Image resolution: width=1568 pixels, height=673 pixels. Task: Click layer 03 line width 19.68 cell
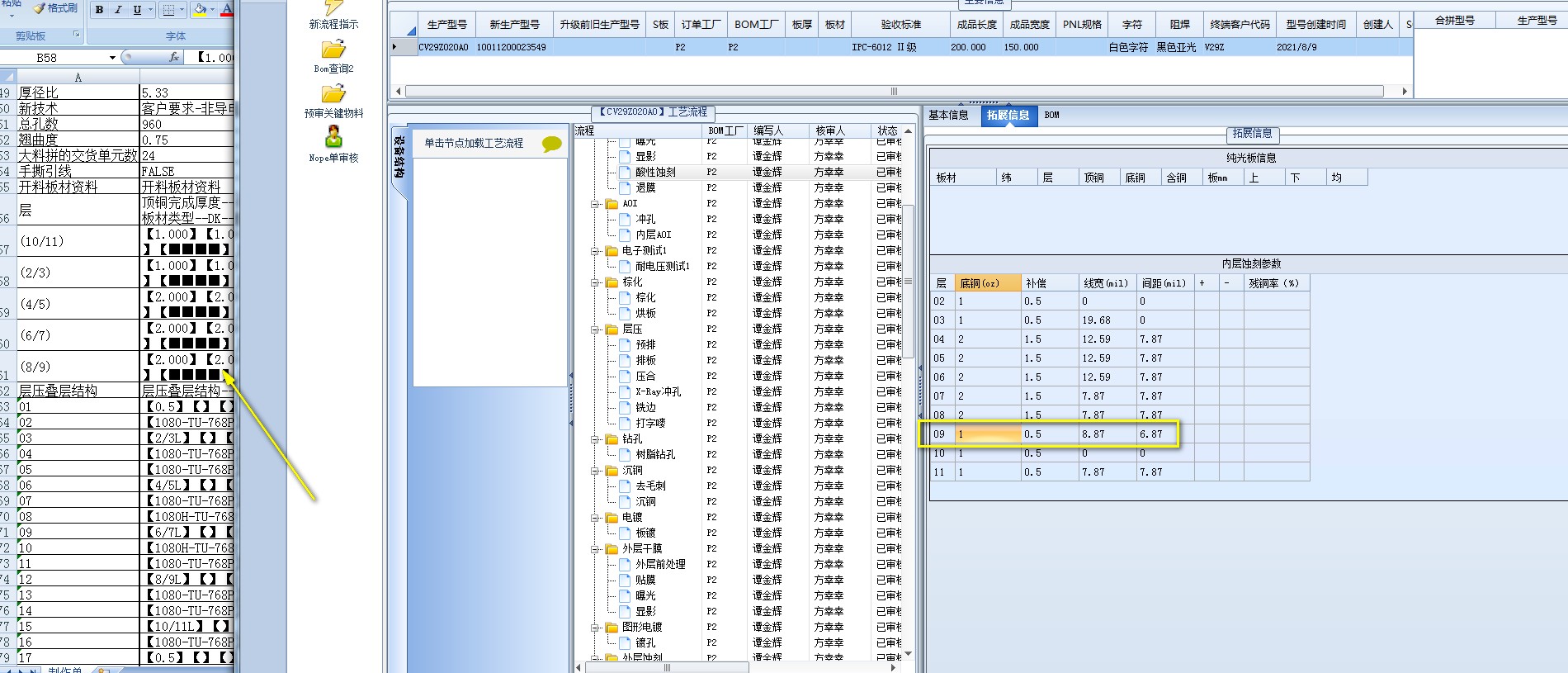1108,320
